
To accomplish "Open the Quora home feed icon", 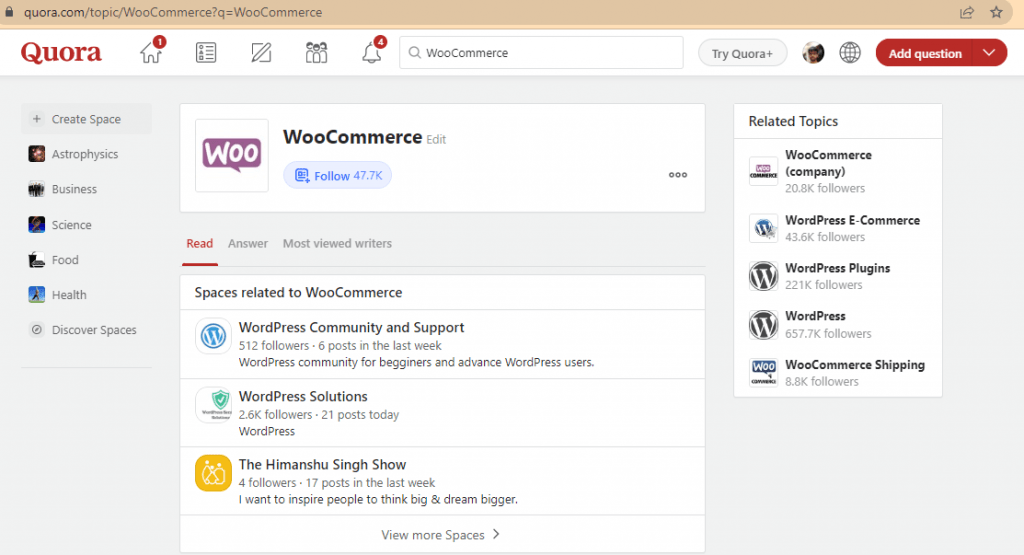I will click(x=151, y=52).
